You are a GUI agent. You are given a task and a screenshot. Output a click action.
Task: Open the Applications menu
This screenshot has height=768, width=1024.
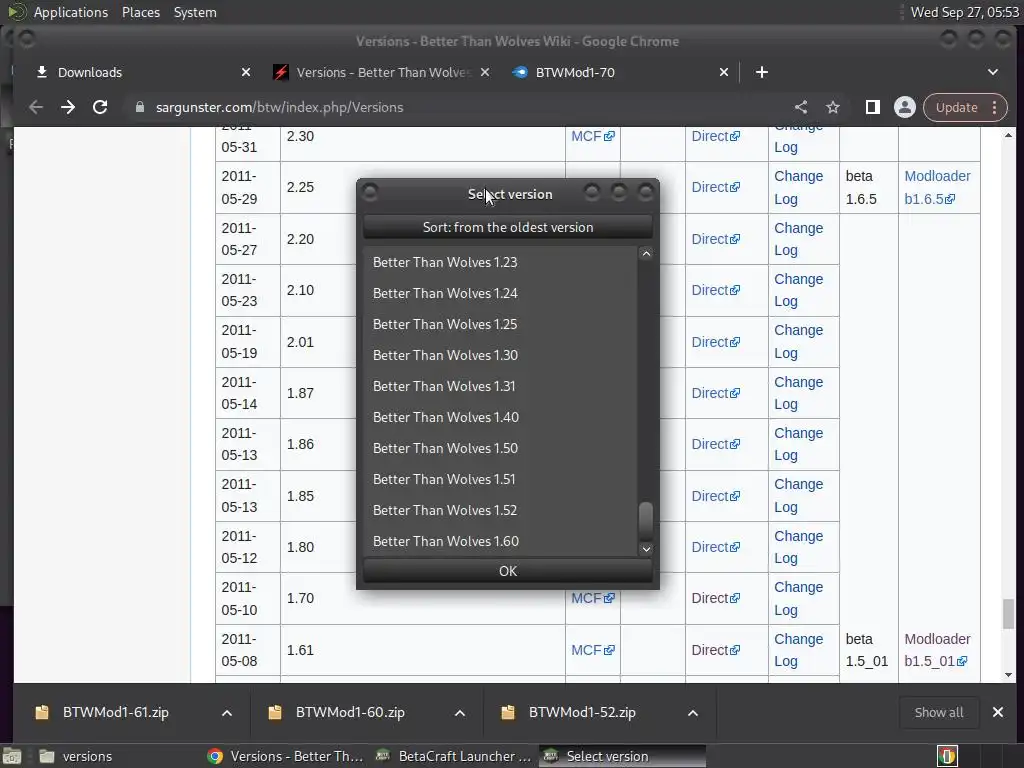[x=71, y=12]
